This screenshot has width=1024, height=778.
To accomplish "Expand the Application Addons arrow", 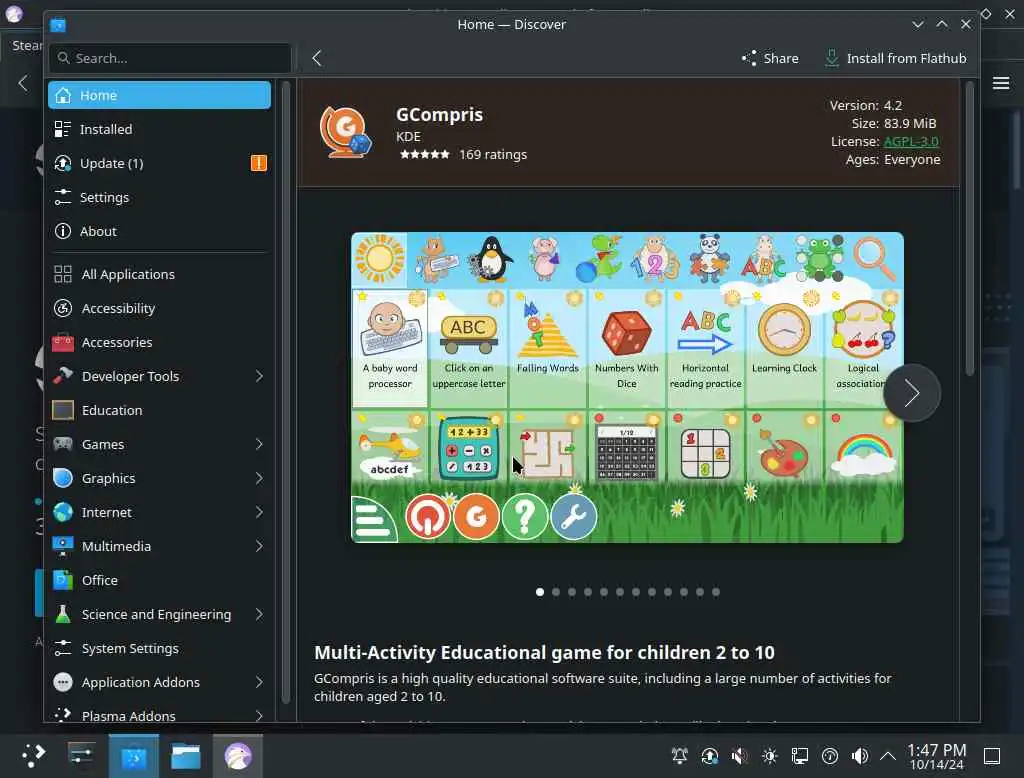I will (259, 682).
